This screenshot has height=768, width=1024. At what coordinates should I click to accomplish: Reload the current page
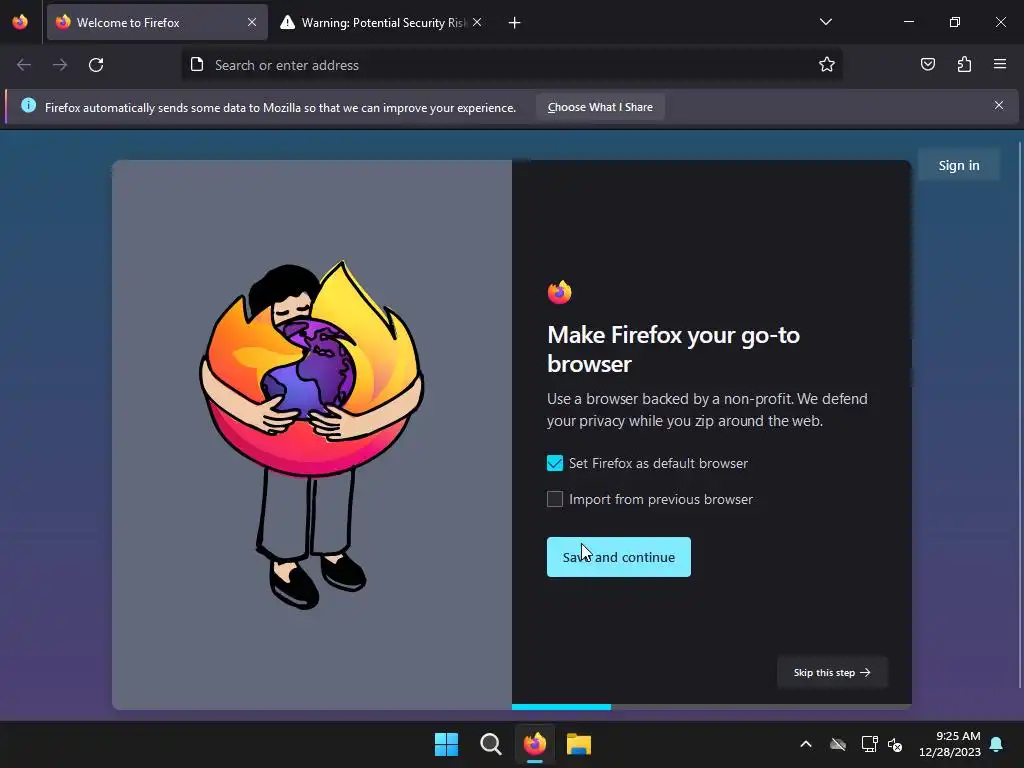[x=96, y=65]
